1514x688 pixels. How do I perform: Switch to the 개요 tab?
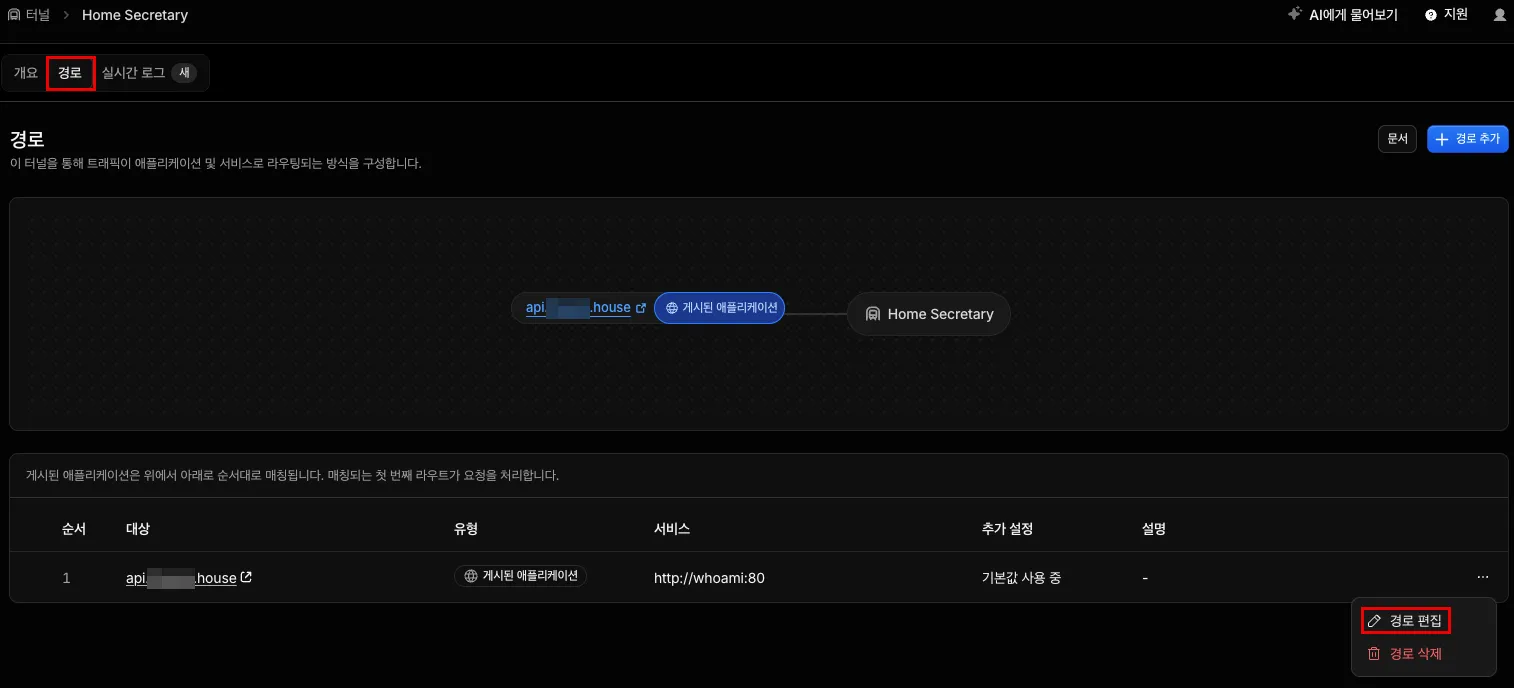(26, 73)
